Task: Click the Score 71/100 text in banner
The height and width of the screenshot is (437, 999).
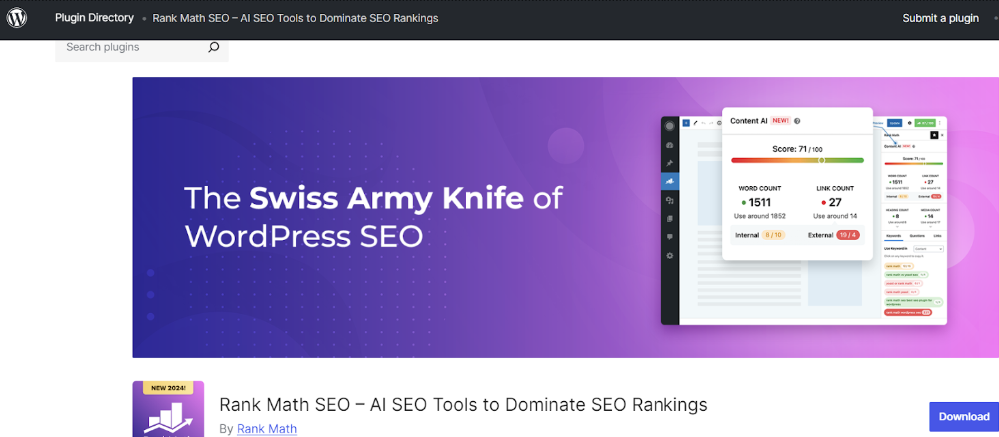Action: click(797, 149)
